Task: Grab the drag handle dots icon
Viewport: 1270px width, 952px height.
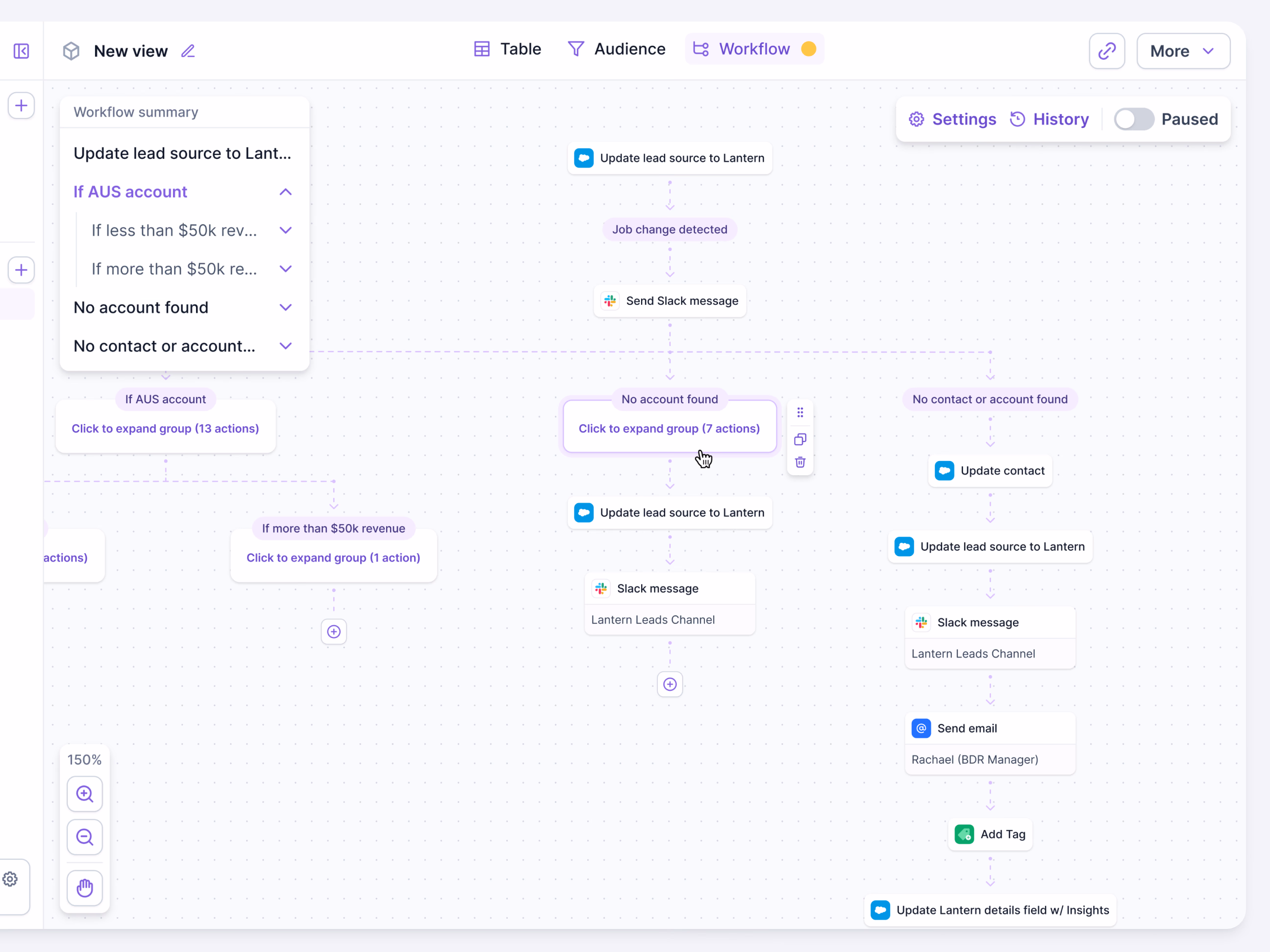Action: [x=800, y=413]
